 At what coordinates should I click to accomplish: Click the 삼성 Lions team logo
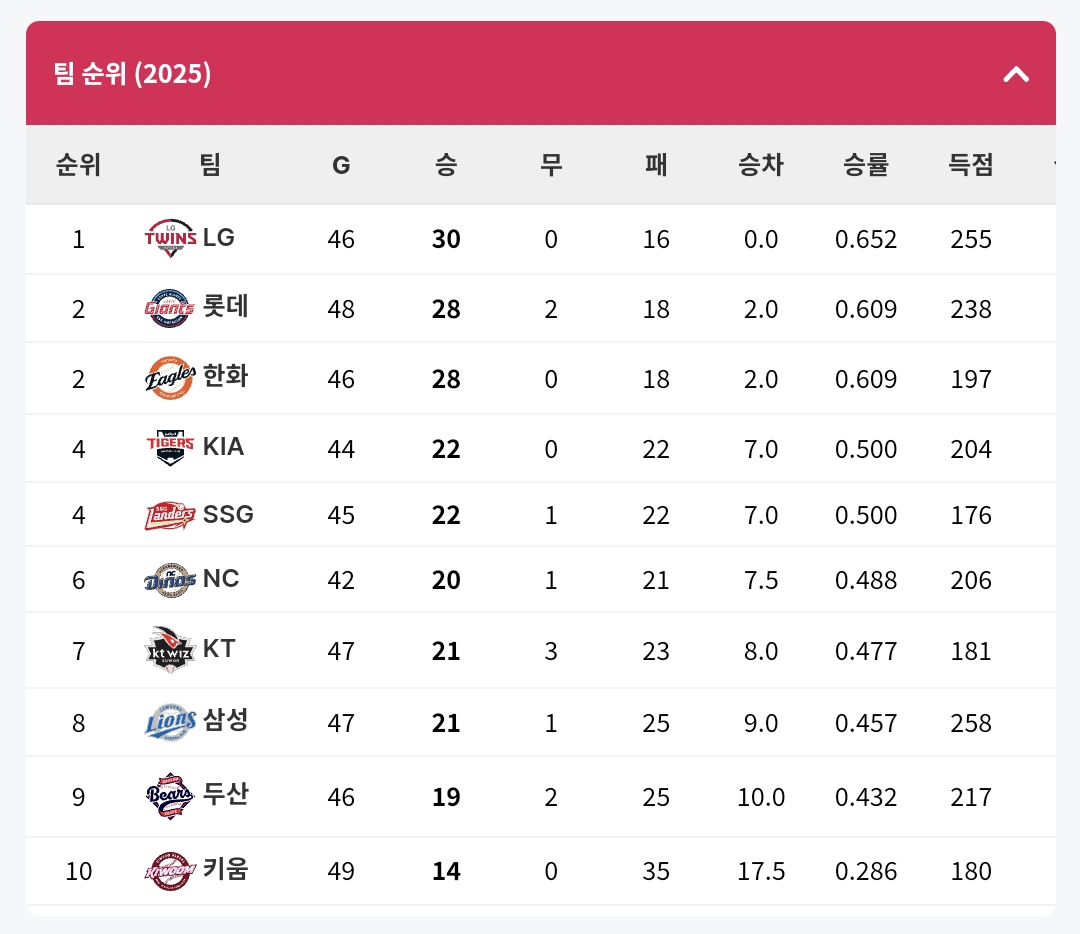tap(170, 722)
